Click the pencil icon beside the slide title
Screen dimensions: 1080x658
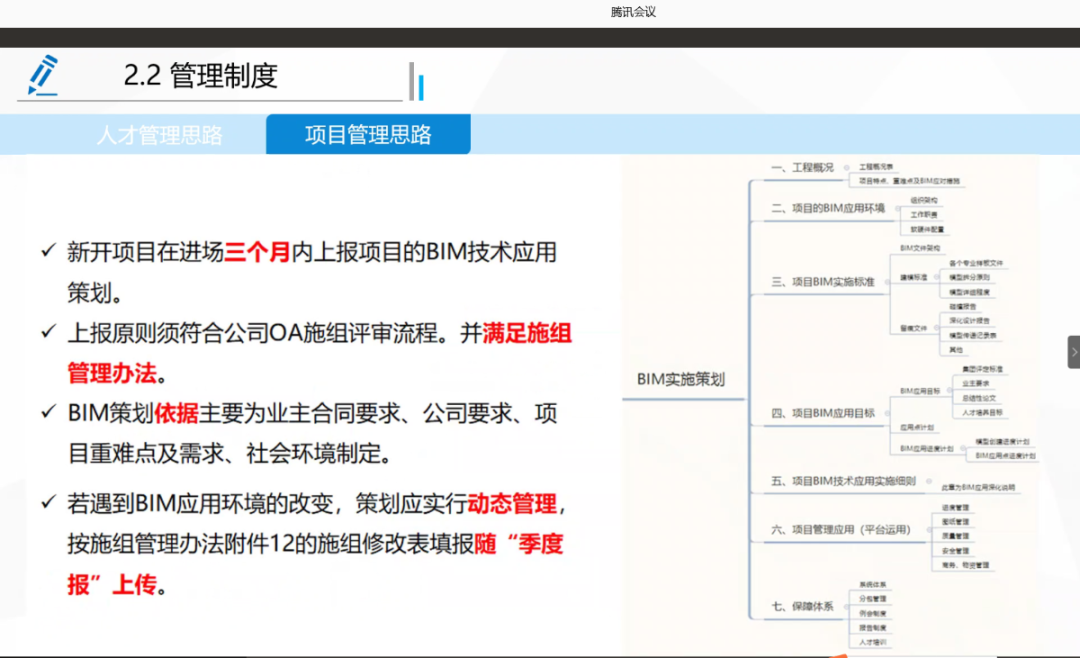point(43,76)
